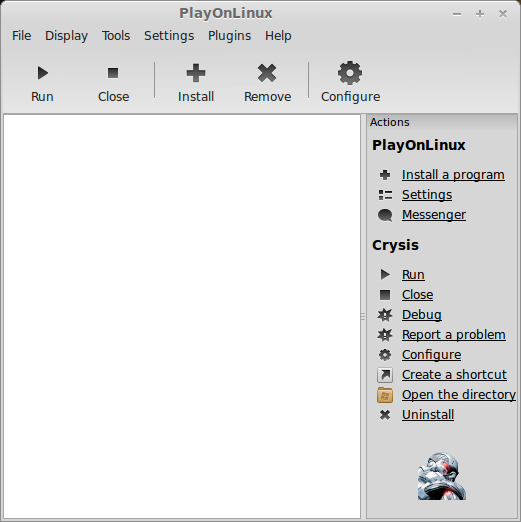Click gear icon beside sidebar Configure link
Screen dimensions: 521x522
coord(385,355)
